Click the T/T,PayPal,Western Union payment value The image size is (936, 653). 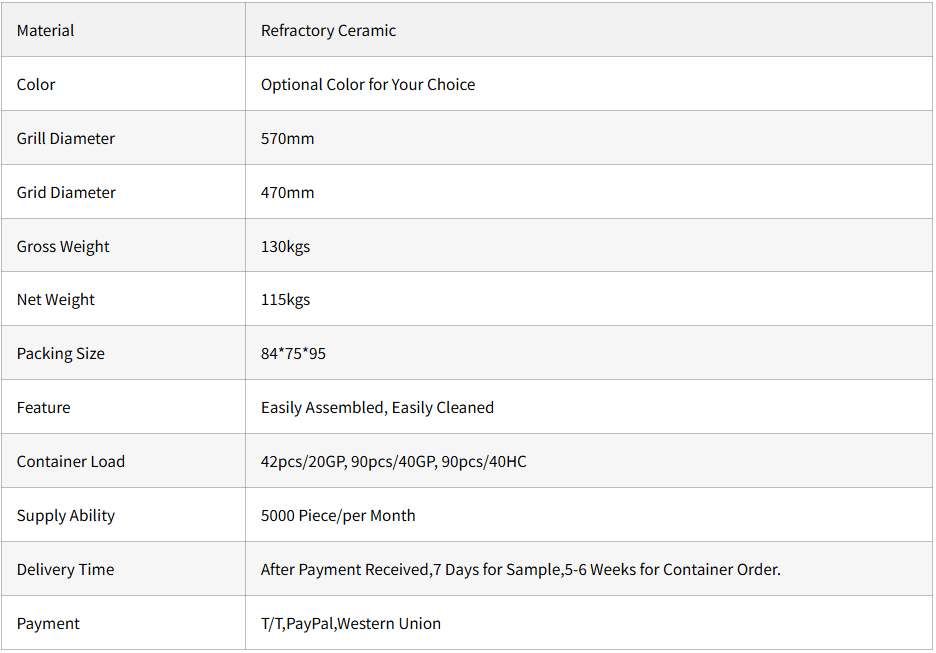tap(350, 624)
